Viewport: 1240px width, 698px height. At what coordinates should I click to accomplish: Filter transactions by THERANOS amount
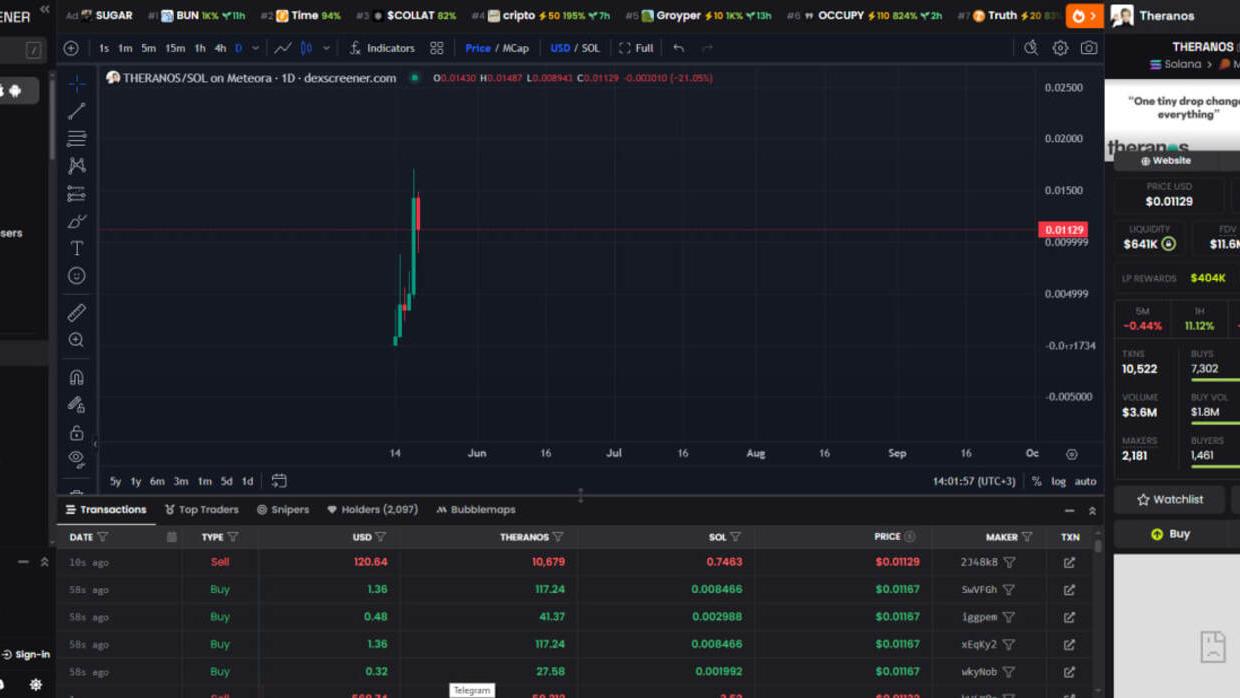click(x=558, y=537)
